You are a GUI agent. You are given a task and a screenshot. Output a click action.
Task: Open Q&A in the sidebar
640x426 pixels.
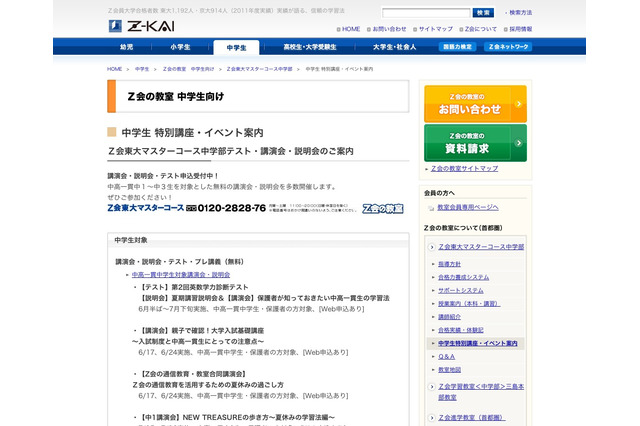[446, 357]
